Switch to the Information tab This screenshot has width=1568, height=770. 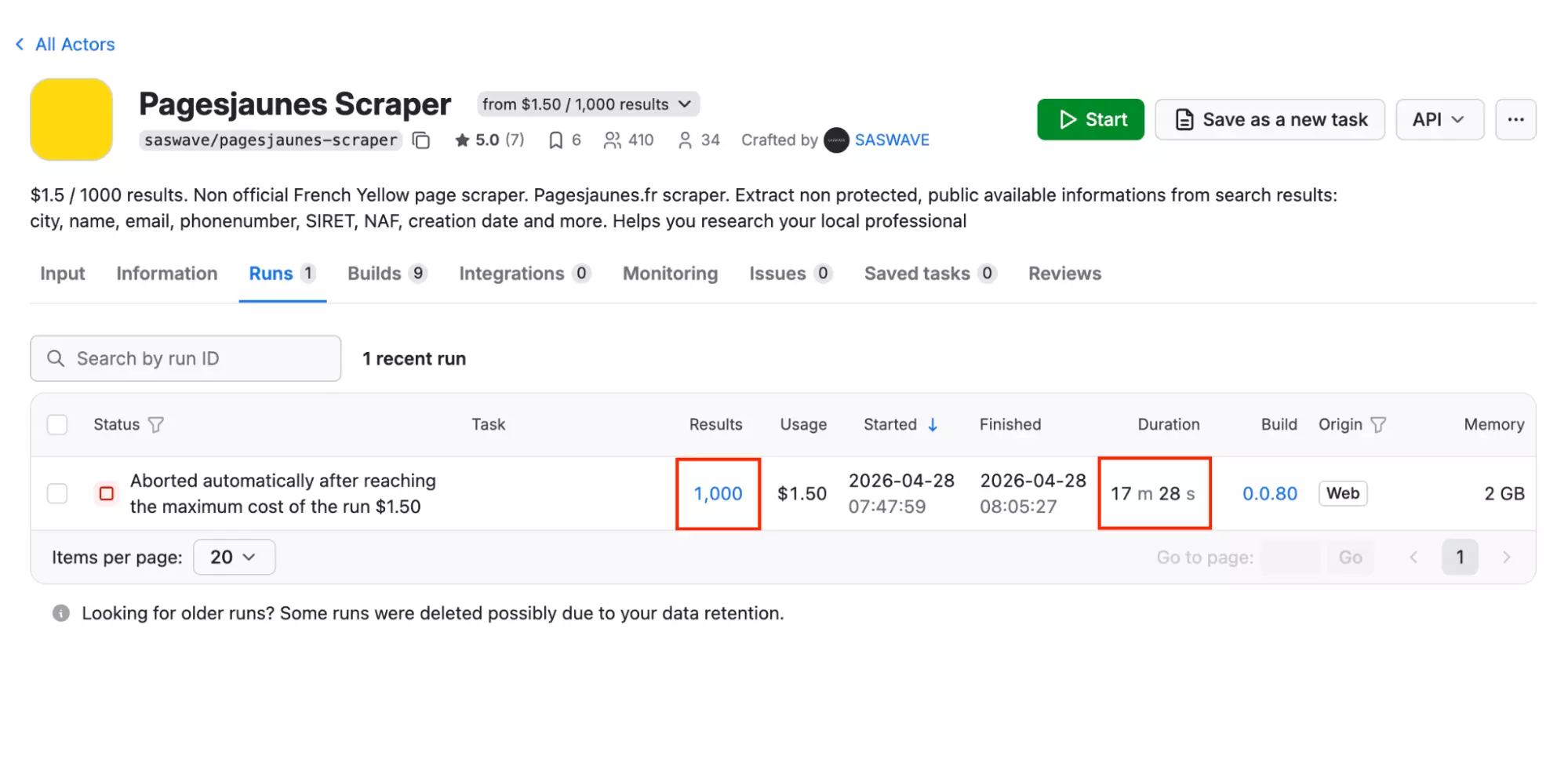(167, 274)
